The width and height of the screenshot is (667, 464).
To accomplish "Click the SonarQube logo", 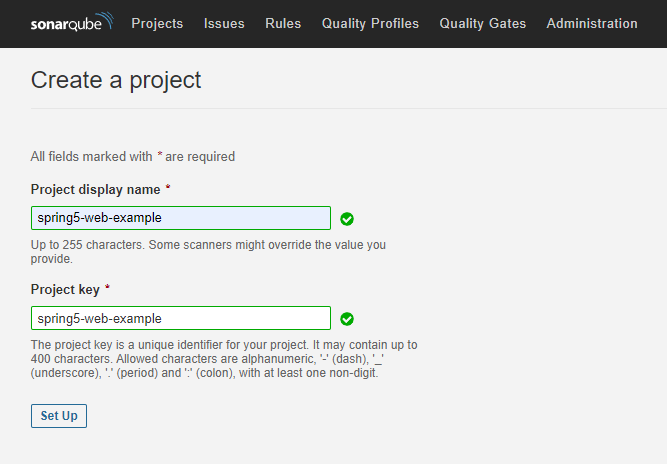I will [x=71, y=23].
